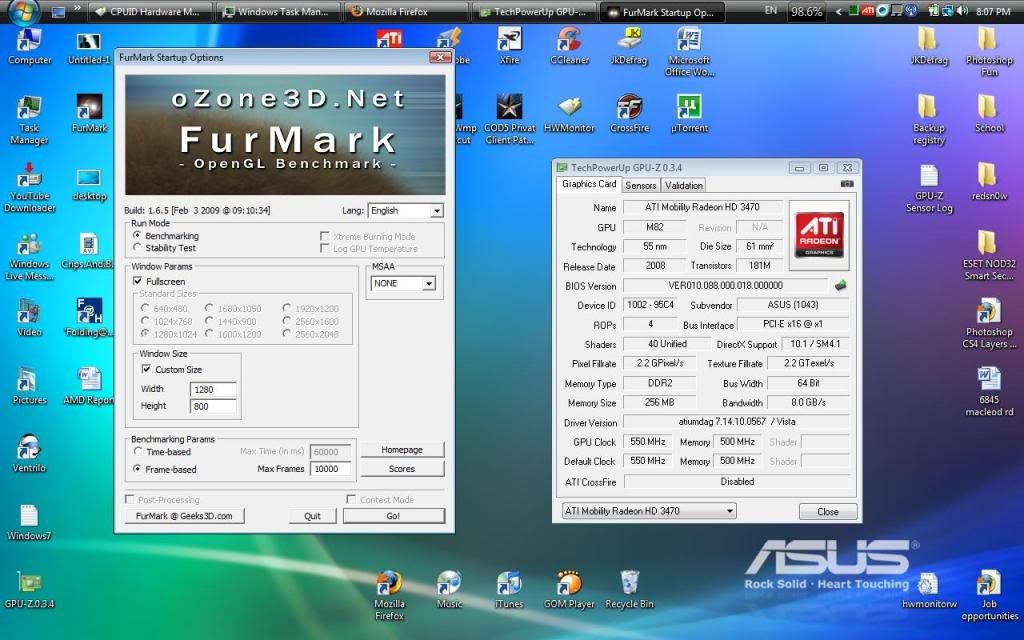1024x640 pixels.
Task: Open the FurMark desktop shortcut
Action: pos(89,112)
